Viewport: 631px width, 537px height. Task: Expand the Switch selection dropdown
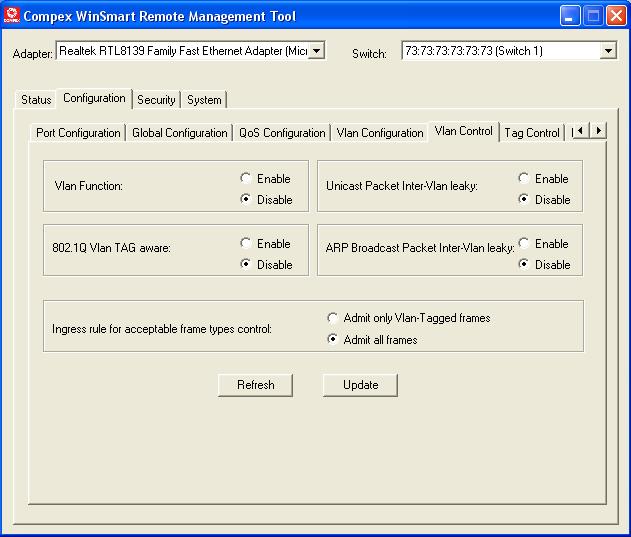(608, 51)
